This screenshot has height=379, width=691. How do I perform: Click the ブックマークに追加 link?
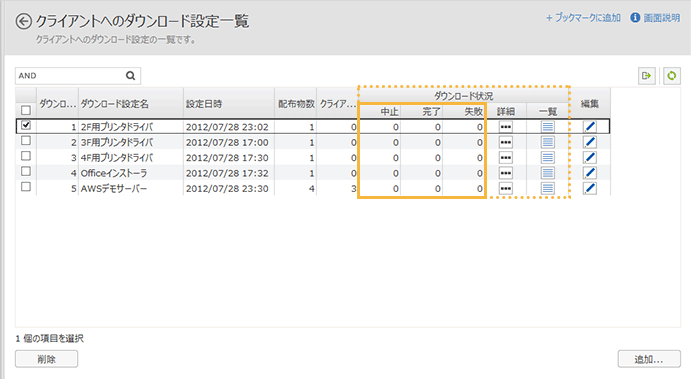[583, 18]
